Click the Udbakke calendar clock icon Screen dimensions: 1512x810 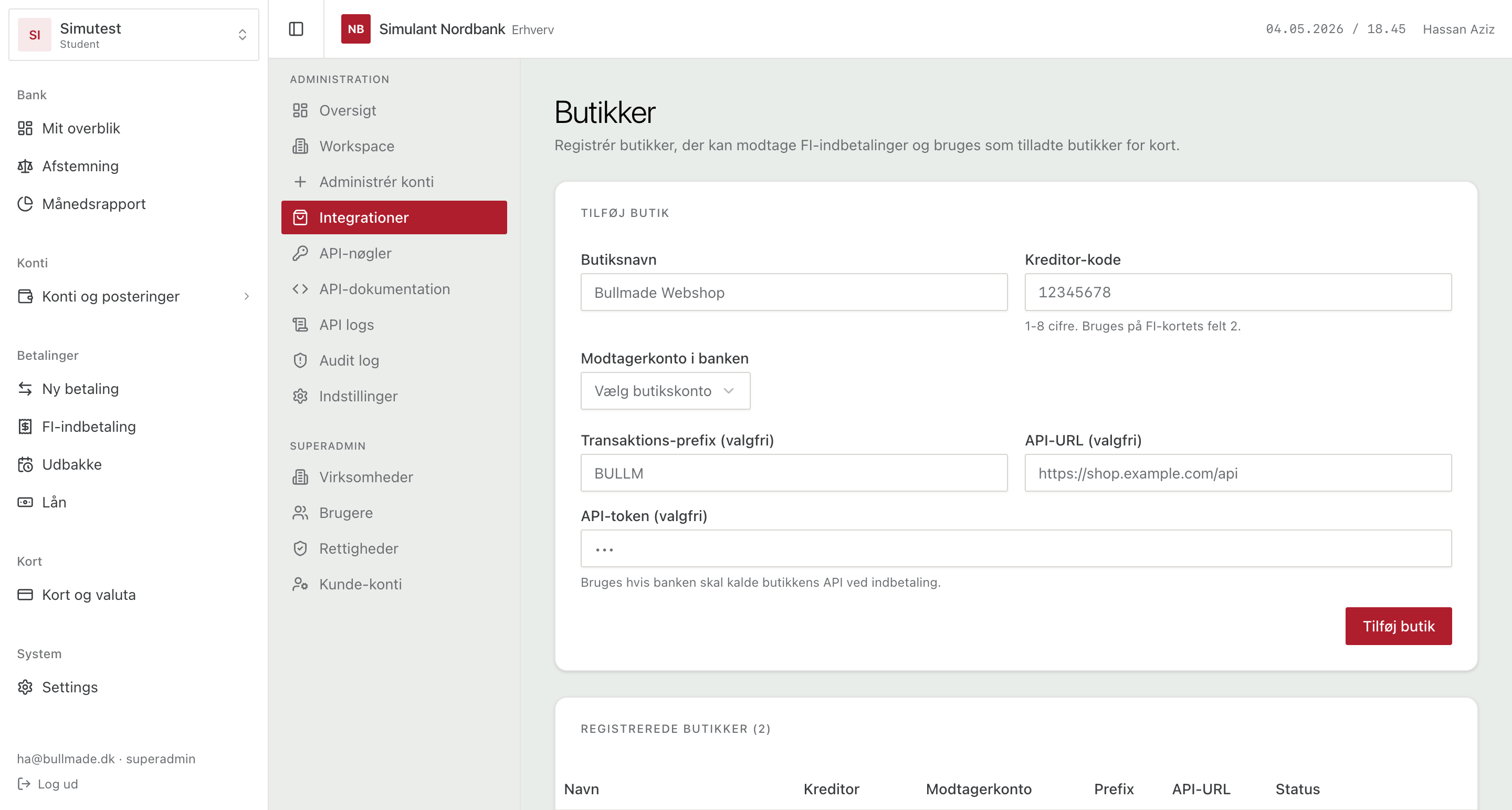click(25, 464)
